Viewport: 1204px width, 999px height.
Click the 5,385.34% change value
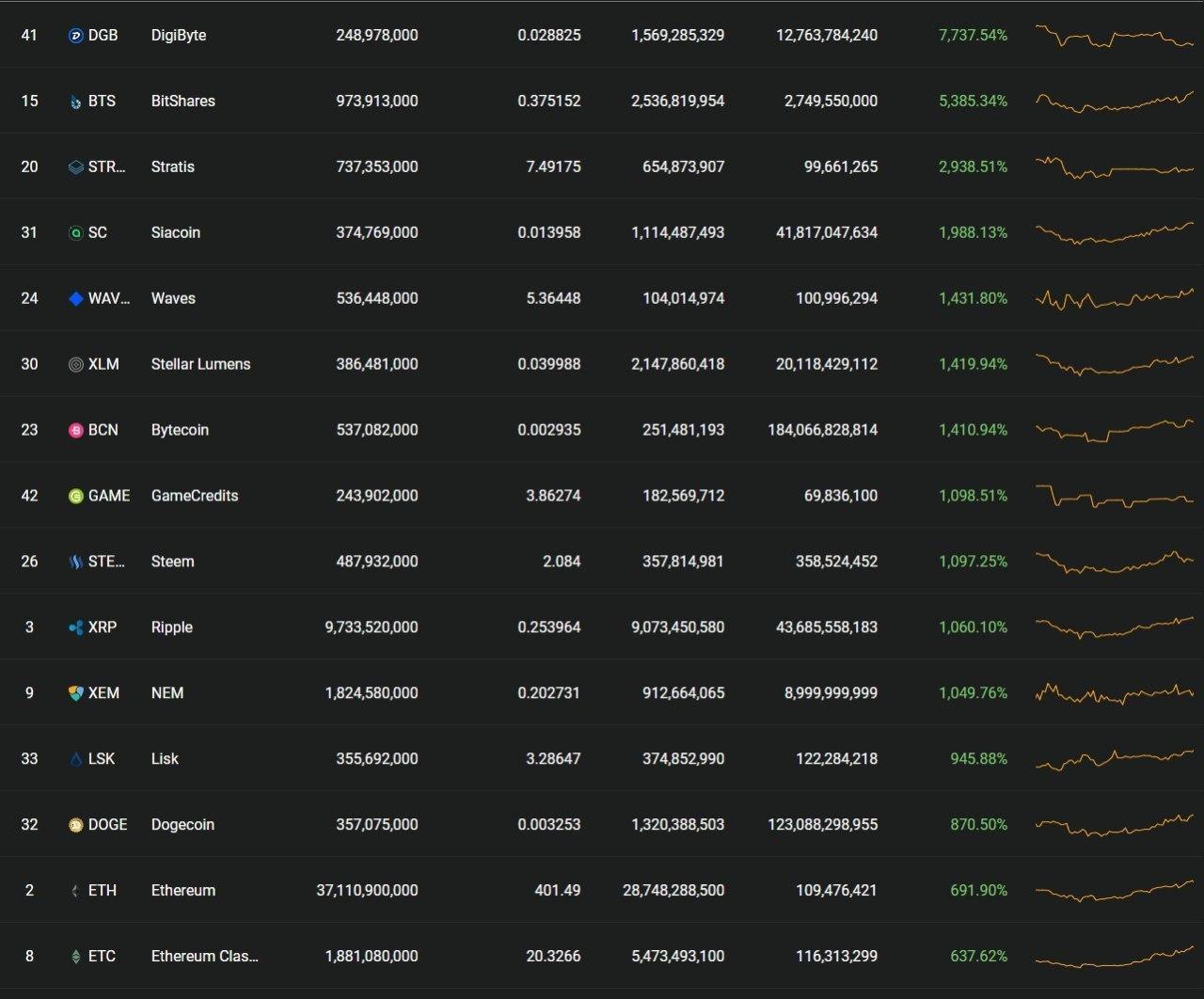tap(973, 101)
